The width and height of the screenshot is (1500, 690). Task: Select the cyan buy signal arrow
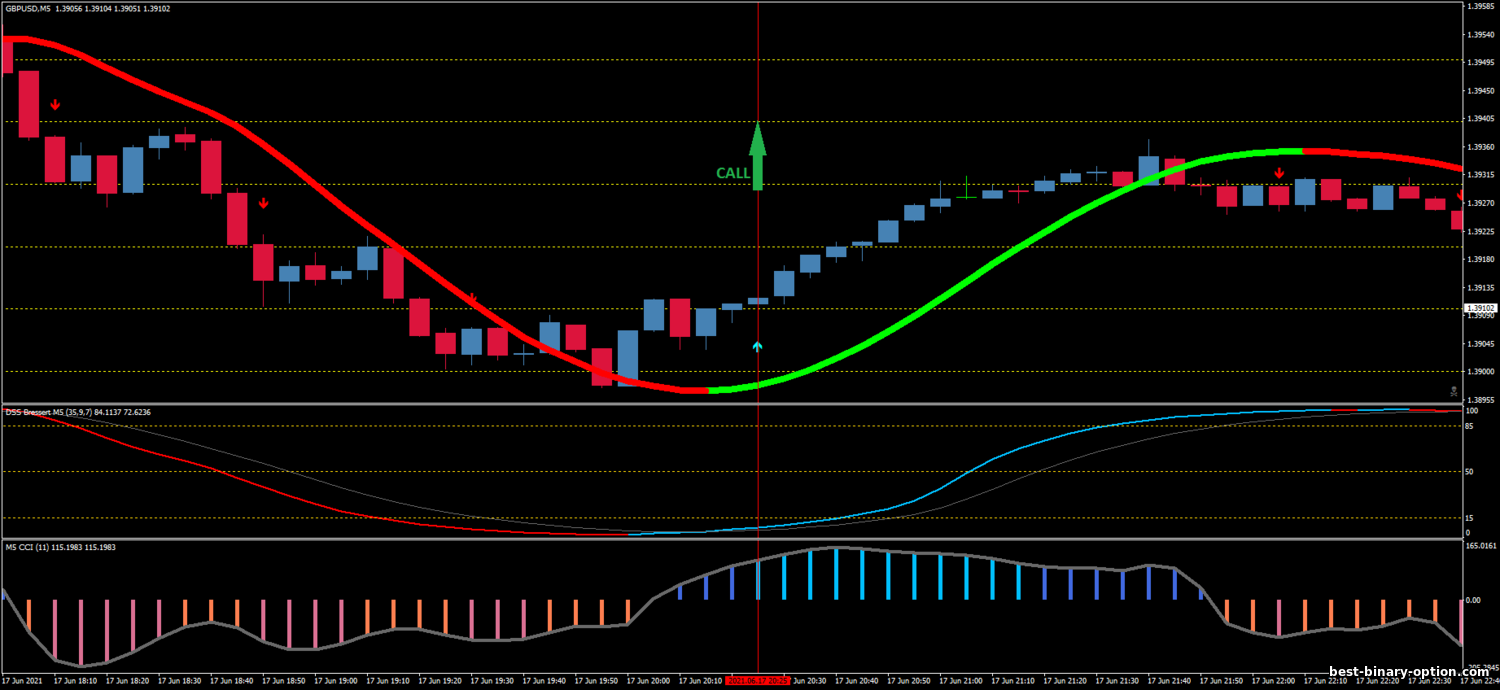(758, 347)
